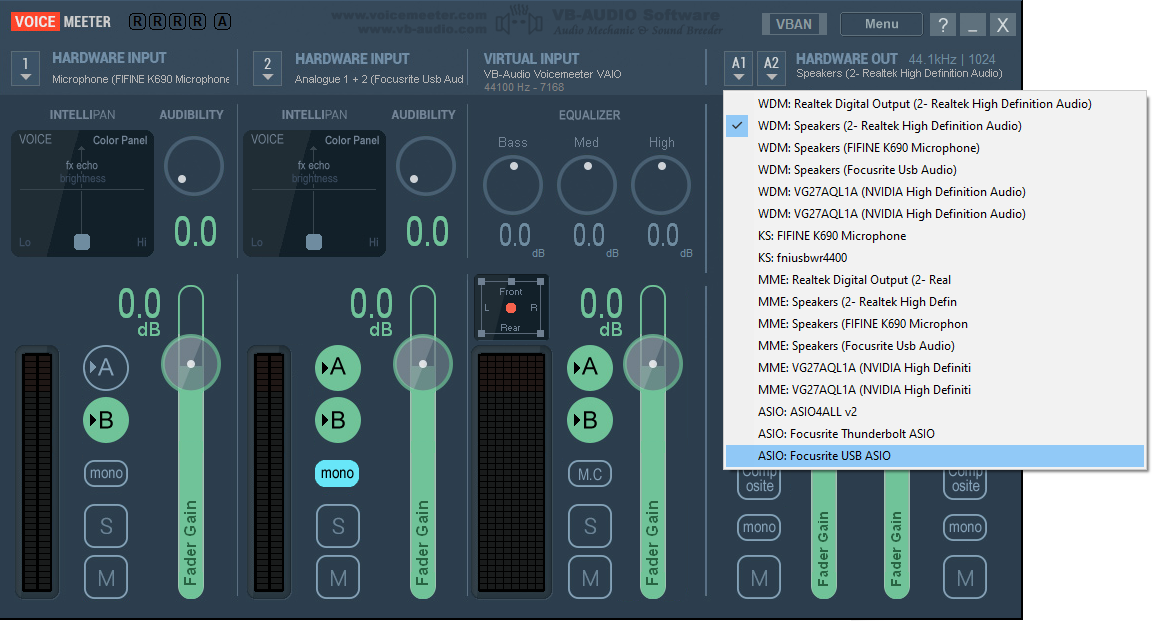Click Microphone (FIFINE K690 Microphone) input name
Viewport: 1156px width, 621px height.
pyautogui.click(x=141, y=79)
